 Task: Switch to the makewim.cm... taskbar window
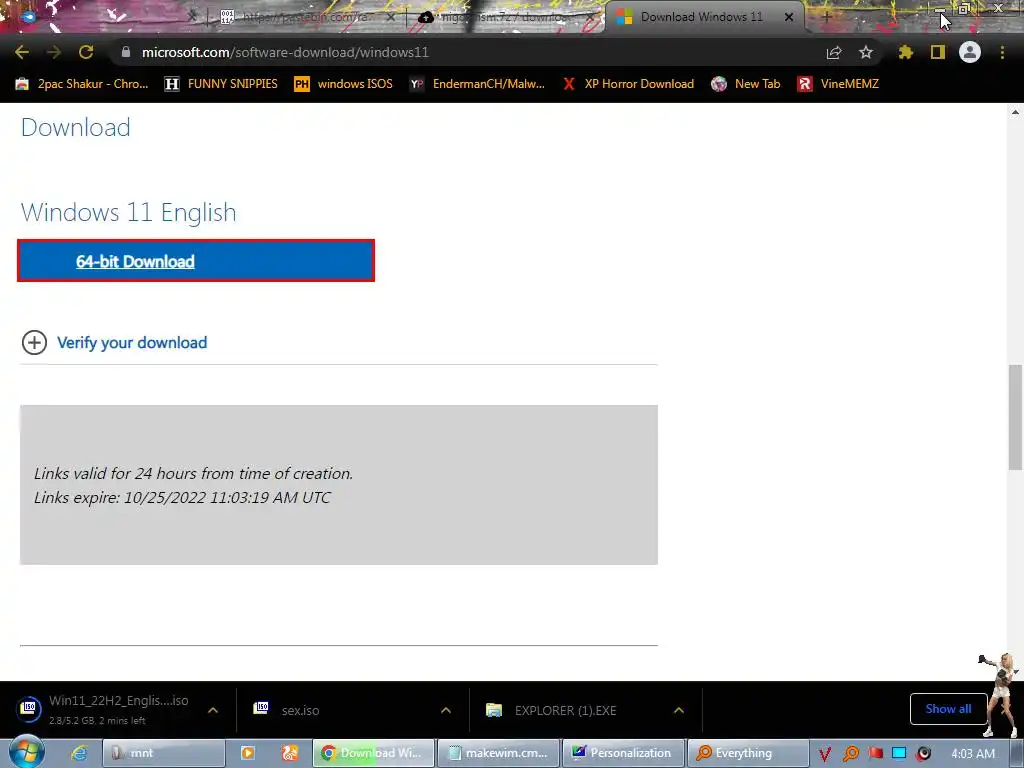(498, 753)
